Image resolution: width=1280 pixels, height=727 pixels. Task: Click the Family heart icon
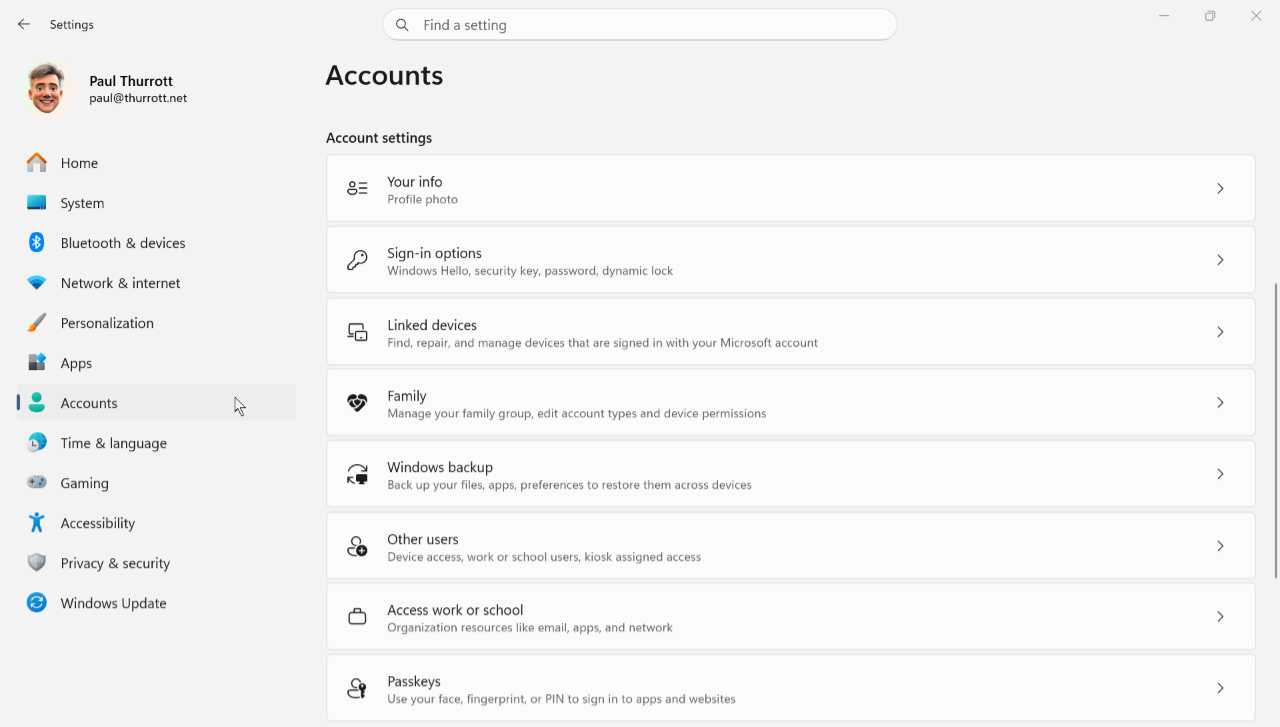coord(357,403)
